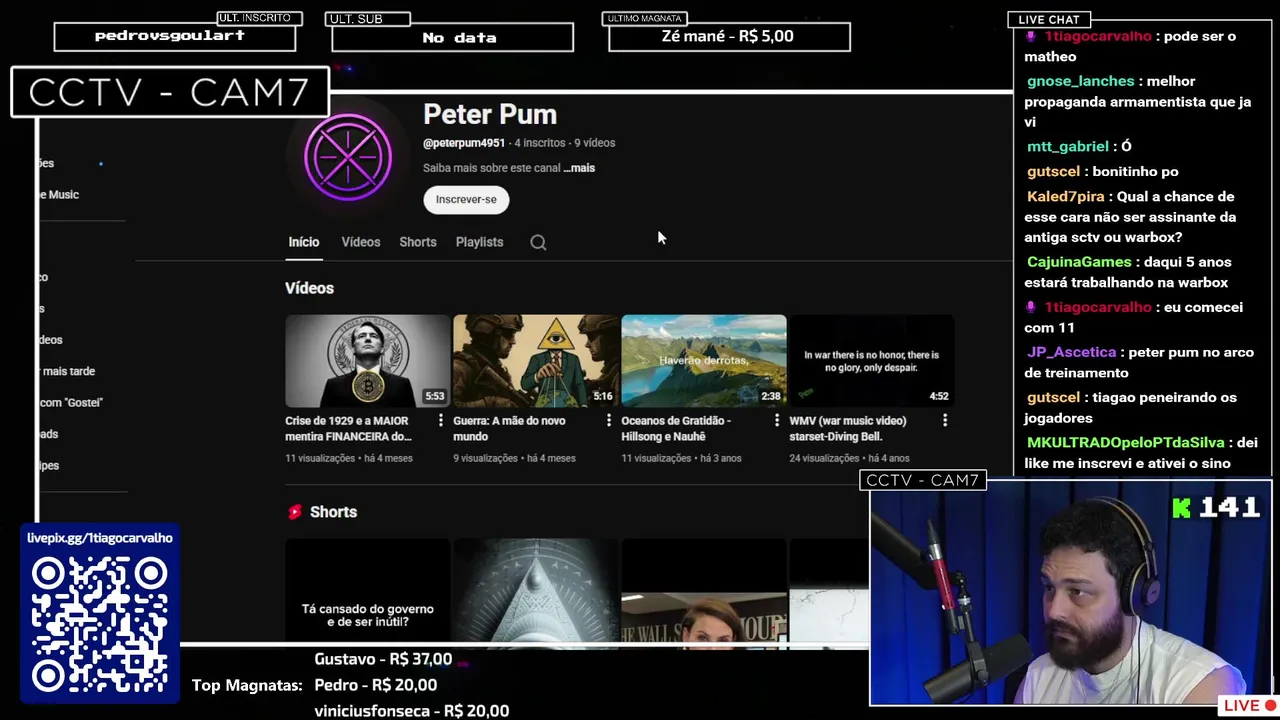The image size is (1280, 720).
Task: Open options menu for WMV starset video
Action: click(944, 421)
